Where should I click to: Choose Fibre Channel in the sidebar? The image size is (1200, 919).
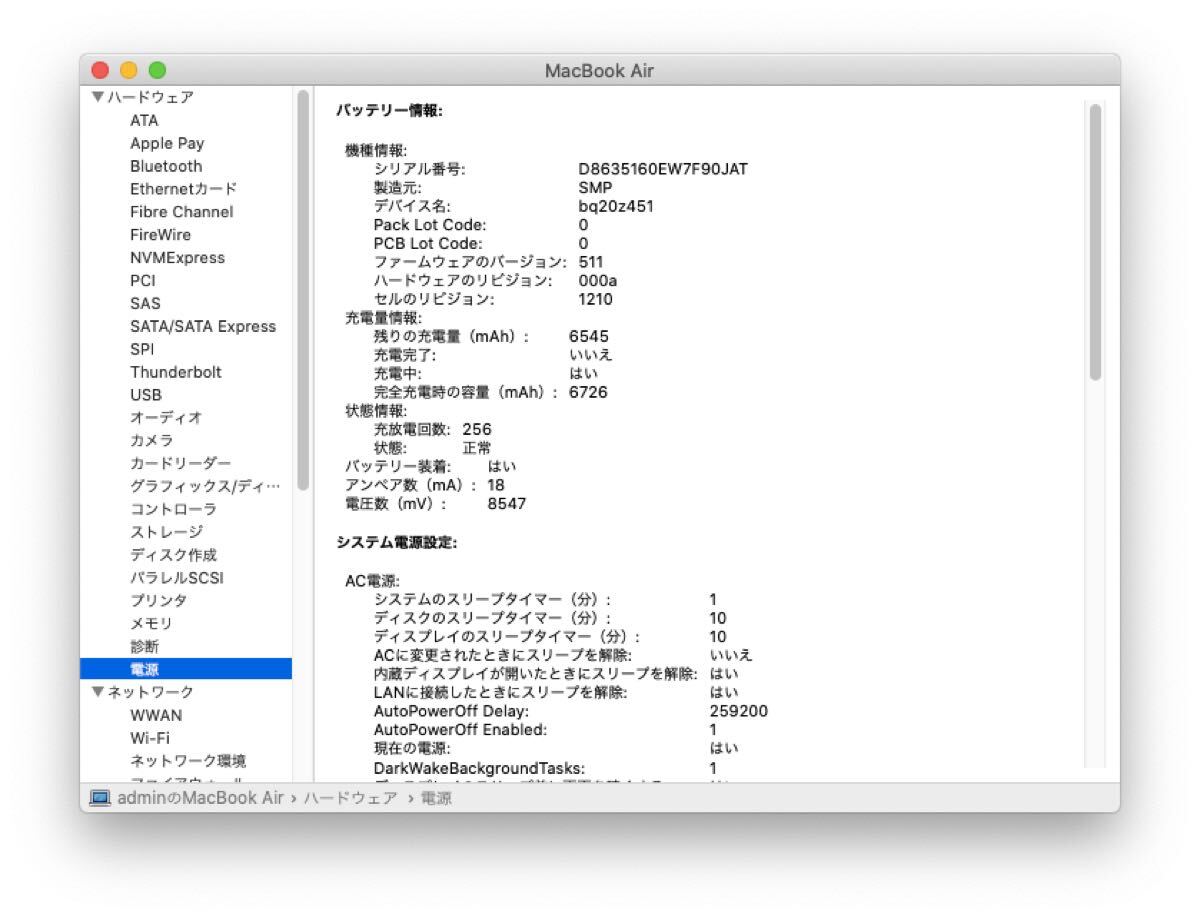(181, 212)
